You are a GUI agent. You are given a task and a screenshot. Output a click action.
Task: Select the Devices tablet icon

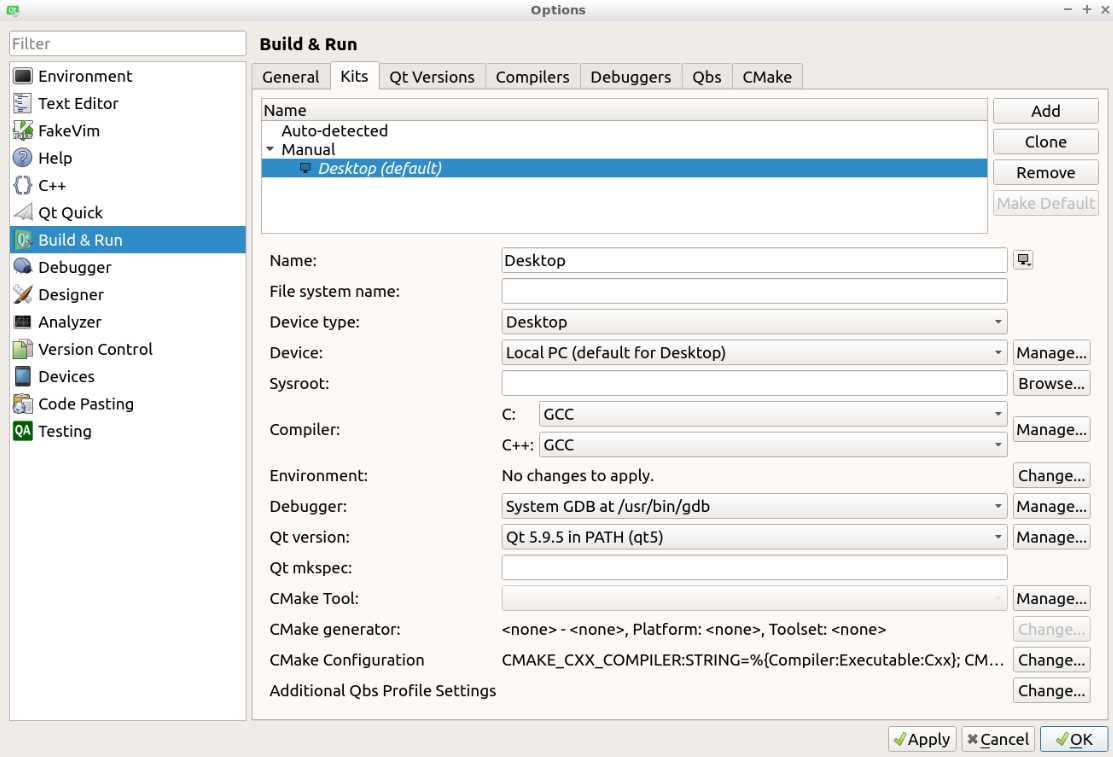click(x=23, y=376)
